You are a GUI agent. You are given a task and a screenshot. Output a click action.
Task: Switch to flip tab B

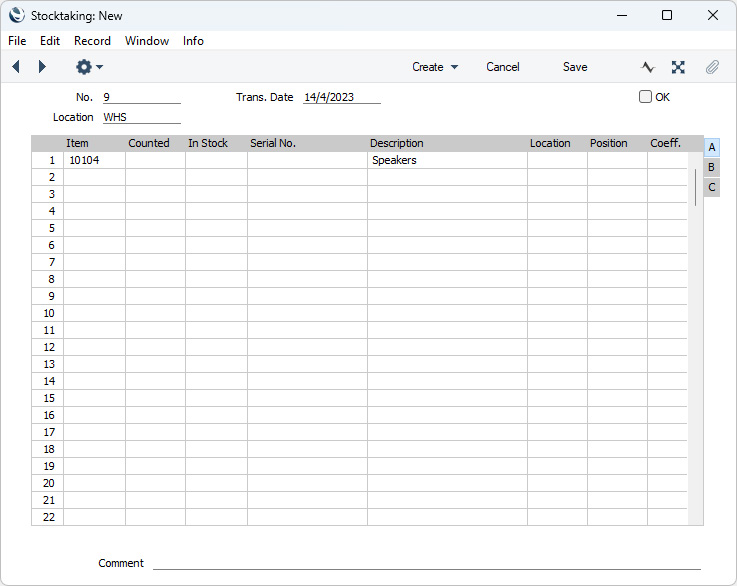pyautogui.click(x=711, y=167)
